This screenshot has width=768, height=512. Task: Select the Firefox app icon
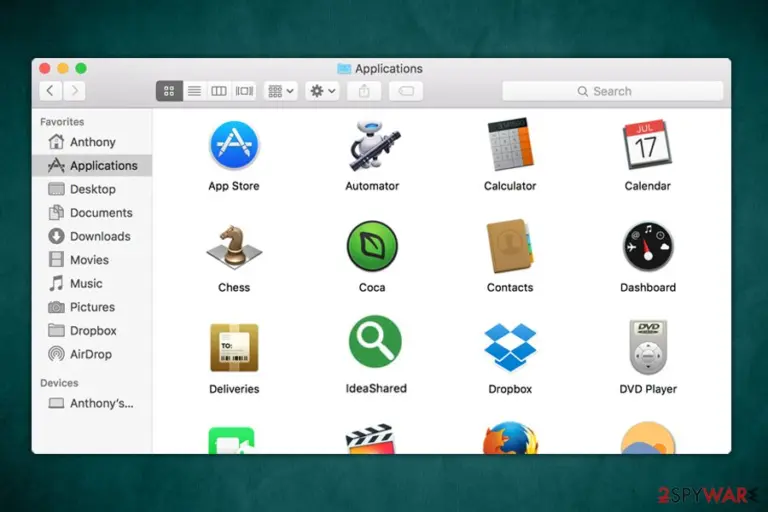pos(510,438)
